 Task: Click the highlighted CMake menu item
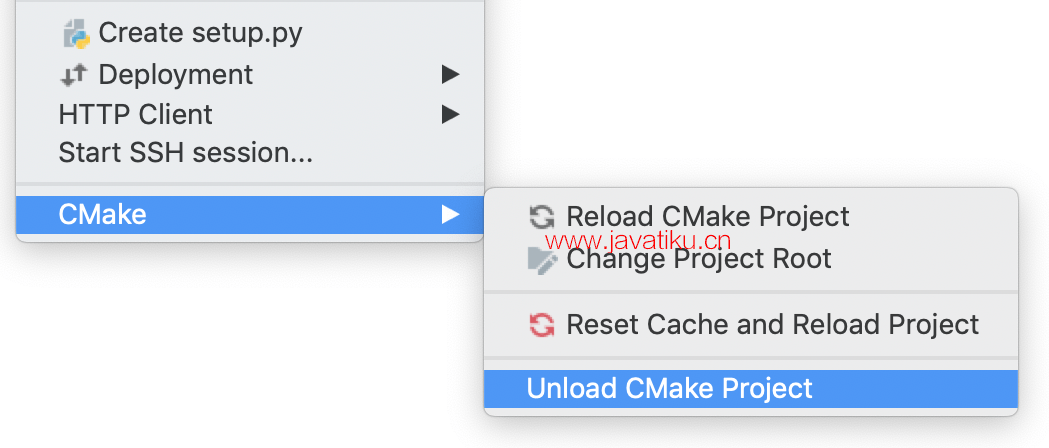pyautogui.click(x=250, y=215)
